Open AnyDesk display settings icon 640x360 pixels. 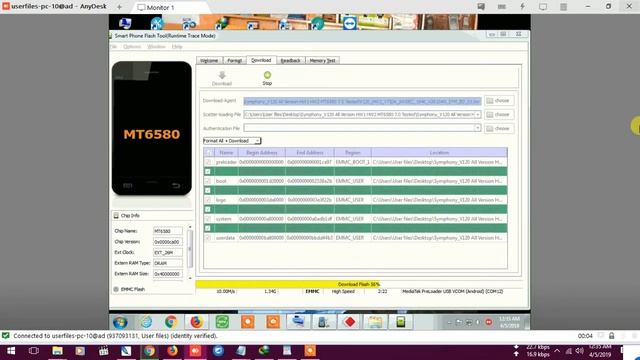tap(543, 7)
